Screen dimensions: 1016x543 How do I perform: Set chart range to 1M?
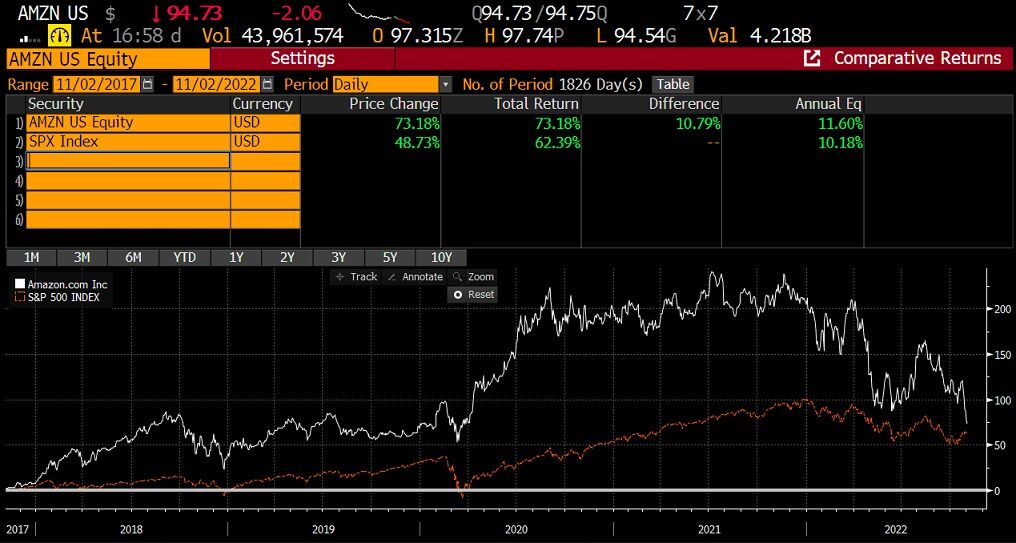click(x=31, y=257)
